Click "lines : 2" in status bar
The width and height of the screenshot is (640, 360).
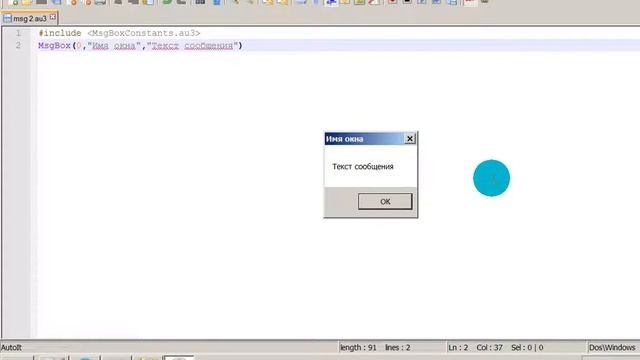coord(398,347)
